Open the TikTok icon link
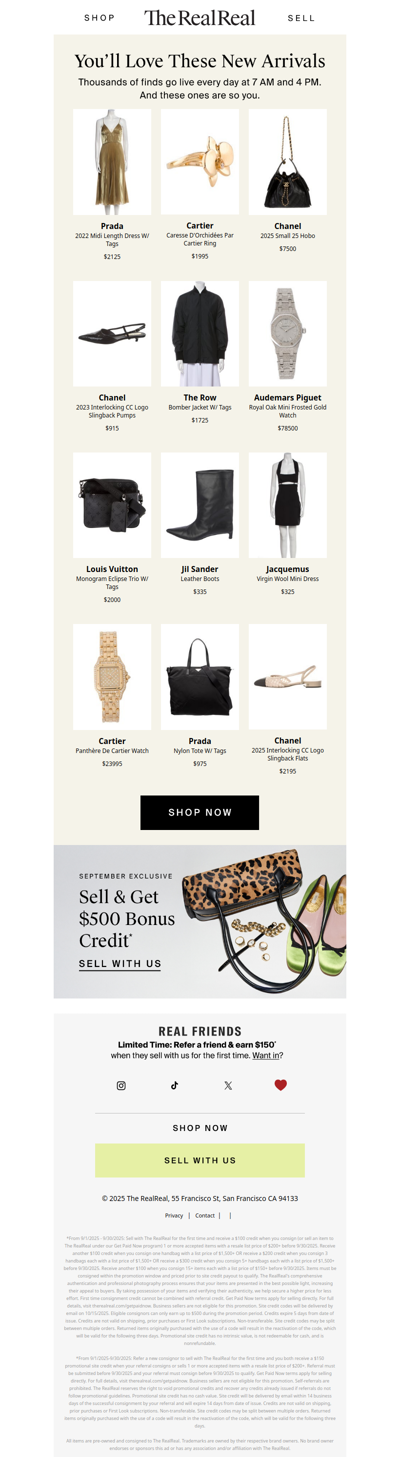Image resolution: width=400 pixels, height=1457 pixels. pos(174,1085)
